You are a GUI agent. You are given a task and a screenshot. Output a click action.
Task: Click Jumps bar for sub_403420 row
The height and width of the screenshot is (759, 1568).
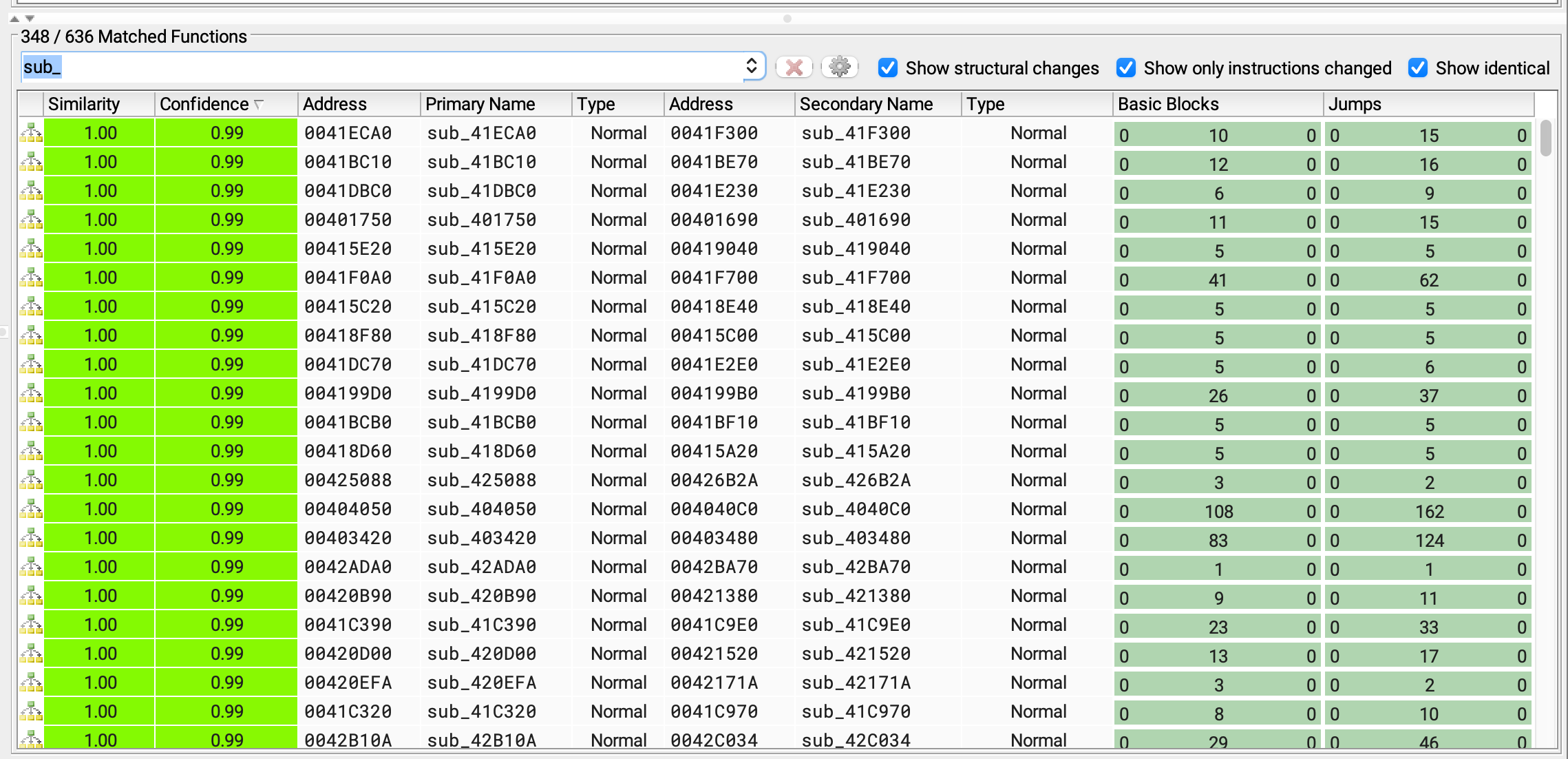[1429, 540]
